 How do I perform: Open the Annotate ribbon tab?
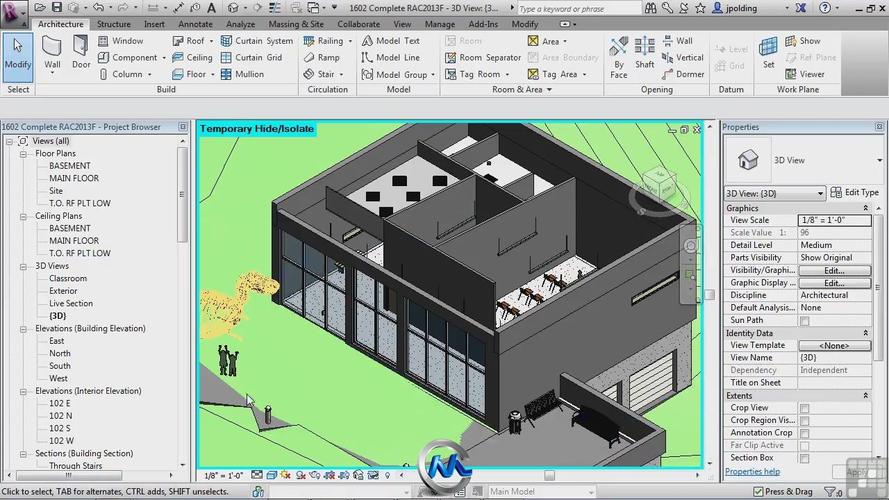point(195,24)
